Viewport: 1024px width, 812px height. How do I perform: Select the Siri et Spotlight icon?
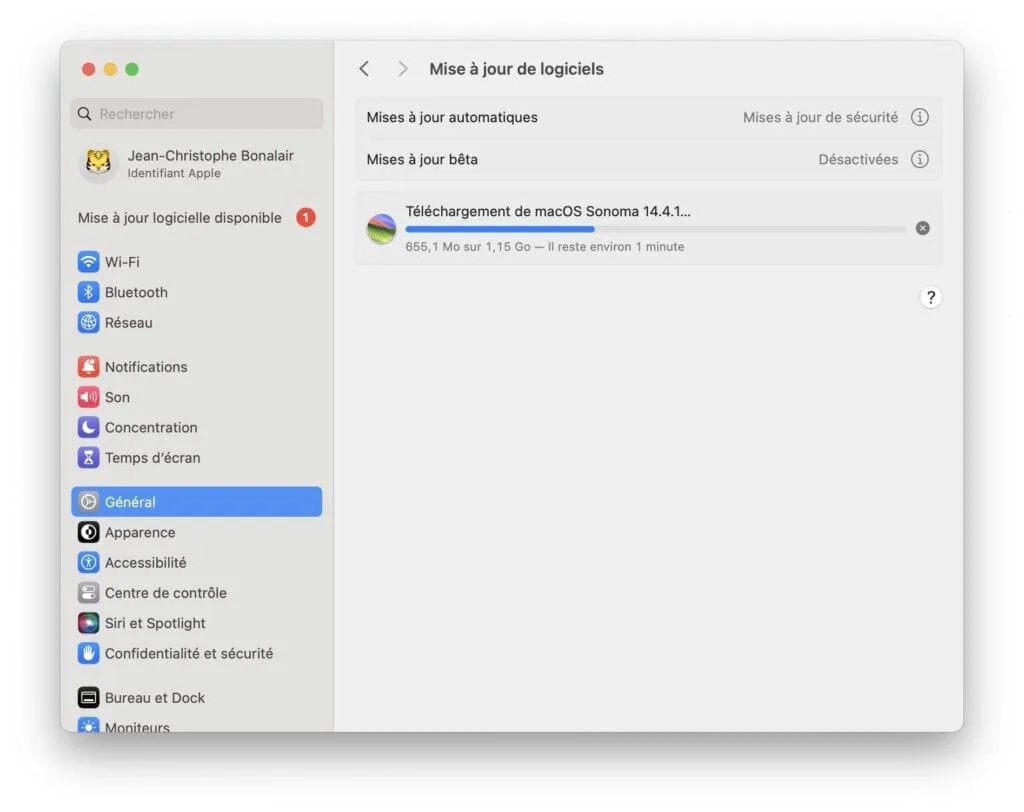coord(88,623)
